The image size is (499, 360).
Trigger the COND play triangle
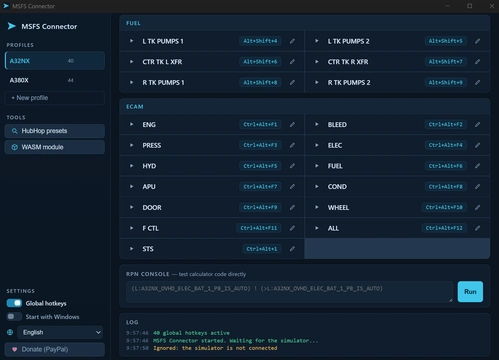point(317,186)
